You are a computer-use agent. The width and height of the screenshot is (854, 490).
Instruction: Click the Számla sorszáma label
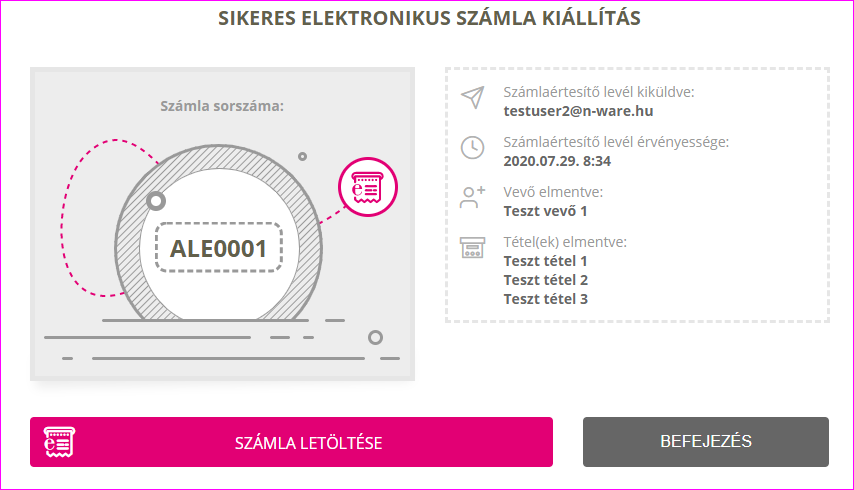pos(222,106)
